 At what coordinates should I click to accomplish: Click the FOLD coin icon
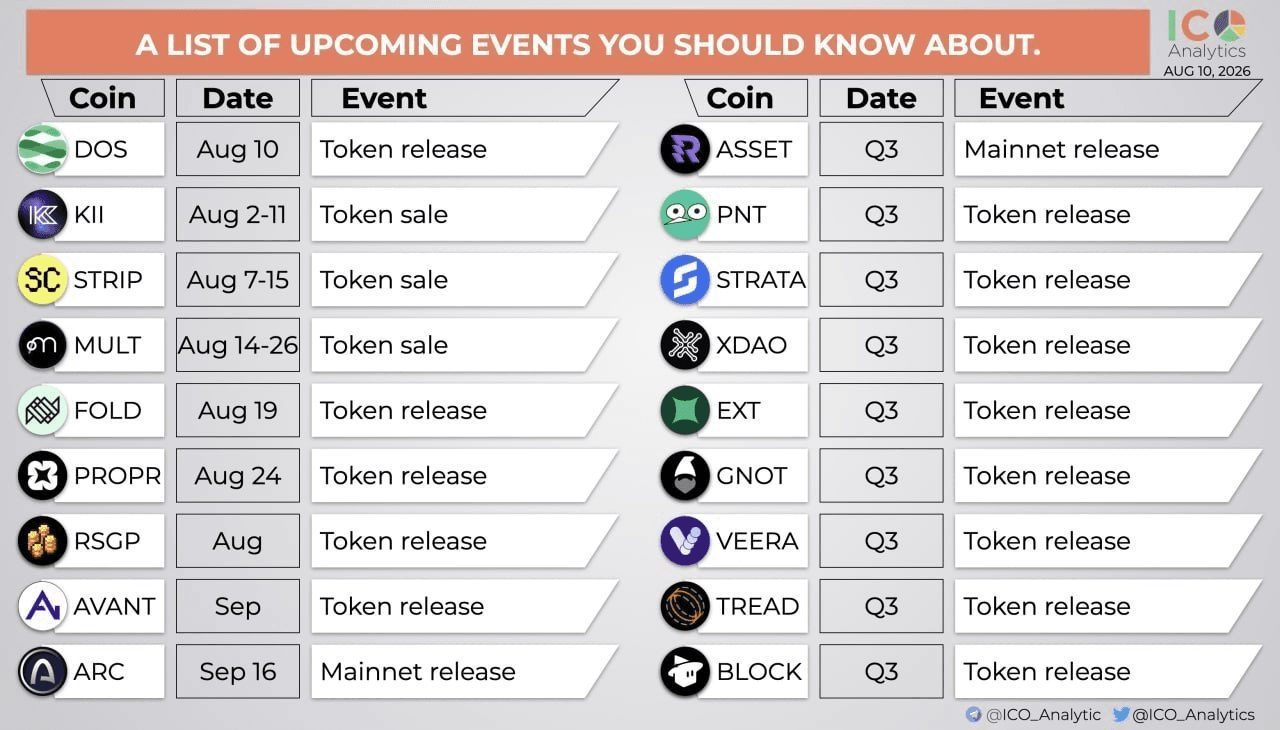[43, 411]
